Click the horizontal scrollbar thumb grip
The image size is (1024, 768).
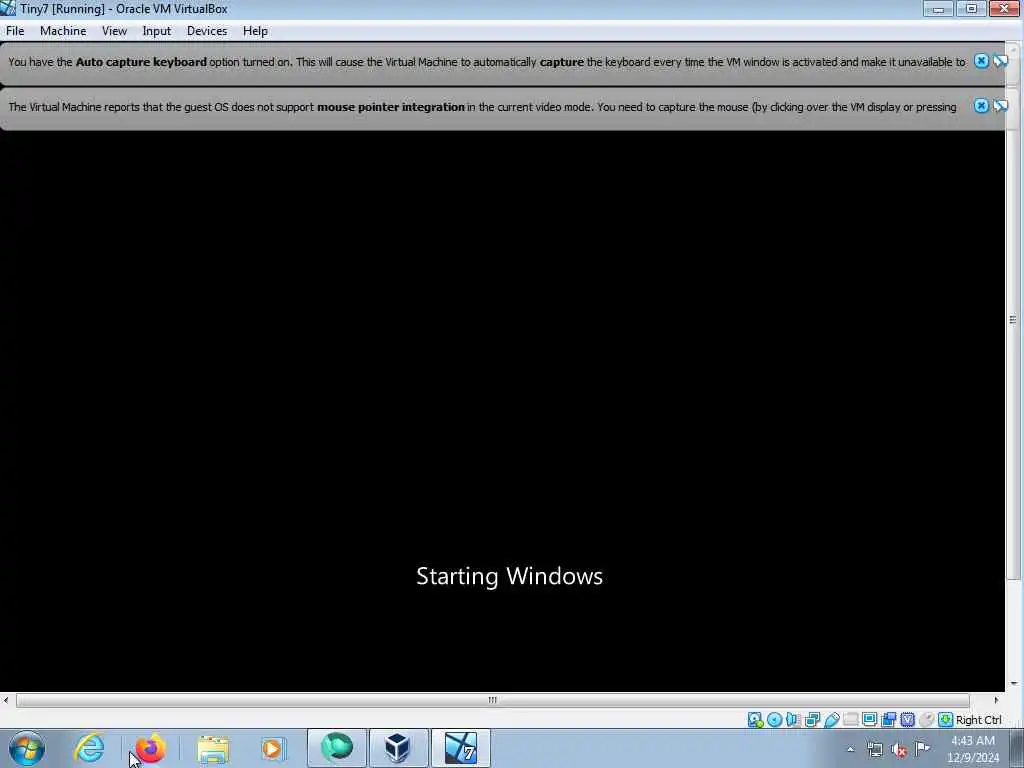tap(492, 700)
